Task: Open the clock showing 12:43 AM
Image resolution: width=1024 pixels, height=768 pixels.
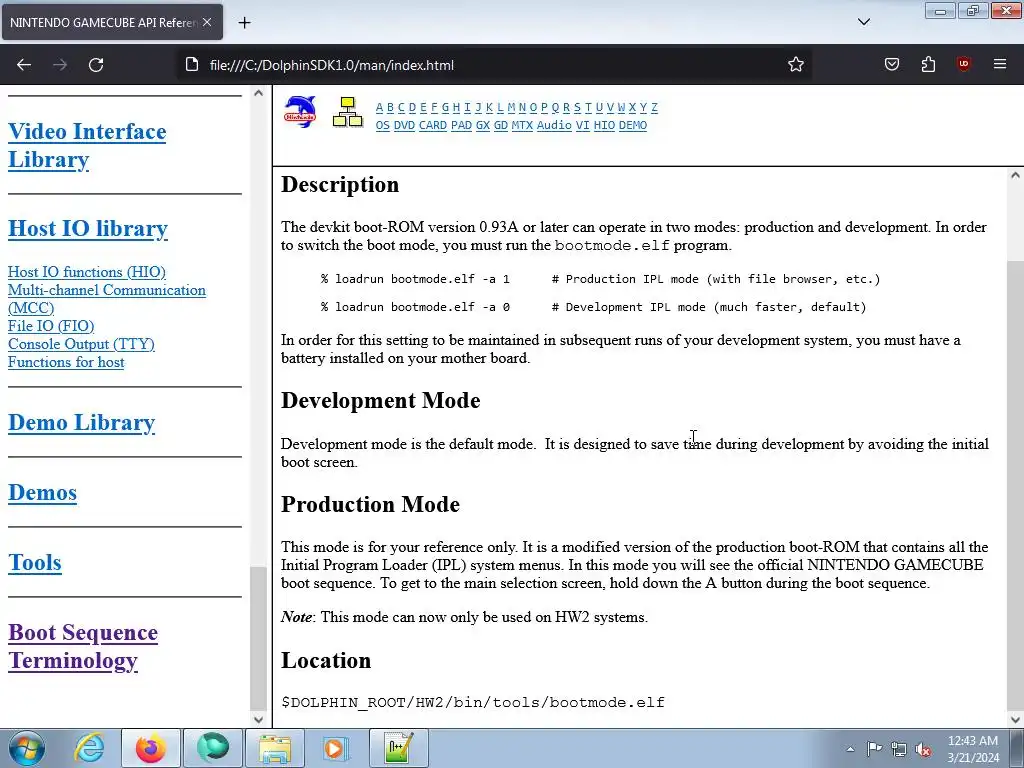Action: (x=973, y=749)
